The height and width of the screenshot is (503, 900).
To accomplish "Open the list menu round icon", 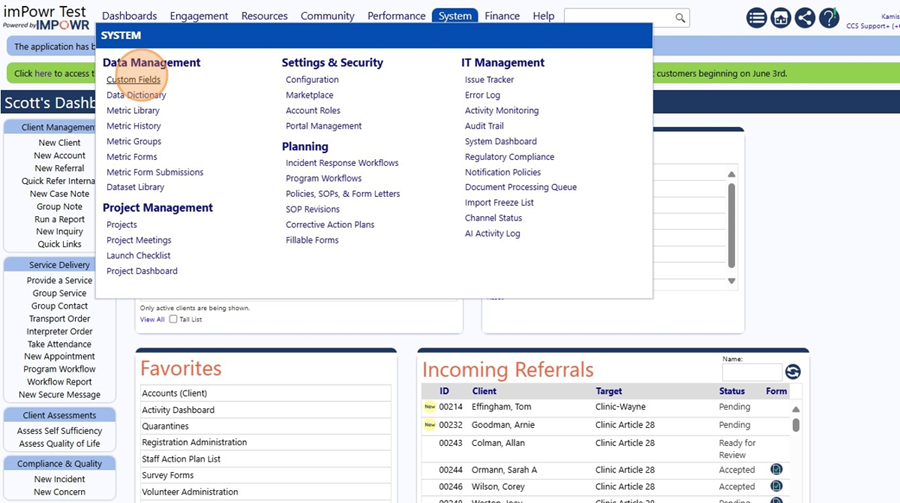I will click(757, 18).
